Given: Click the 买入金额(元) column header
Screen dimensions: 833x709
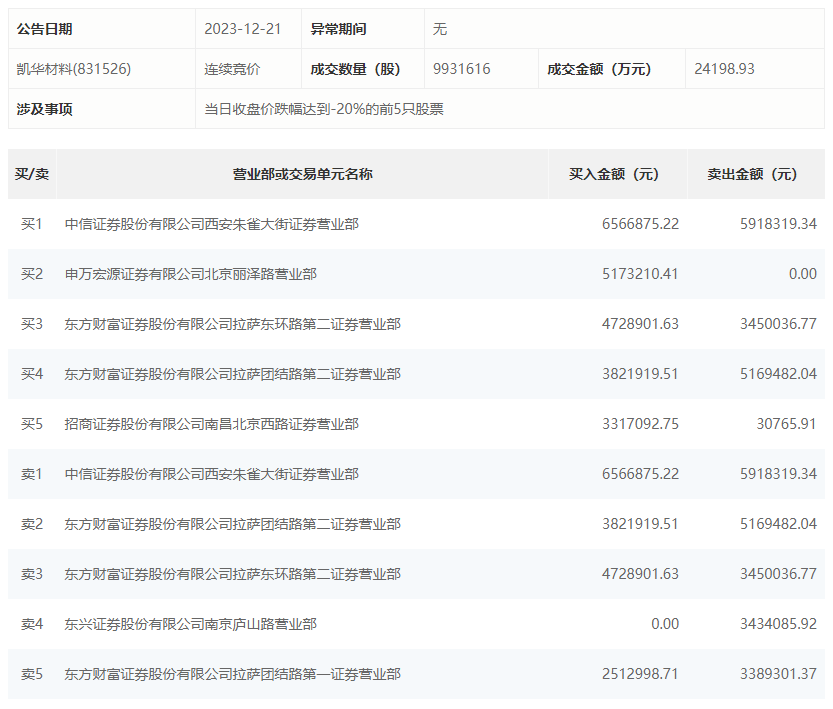Looking at the screenshot, I should pos(614,174).
